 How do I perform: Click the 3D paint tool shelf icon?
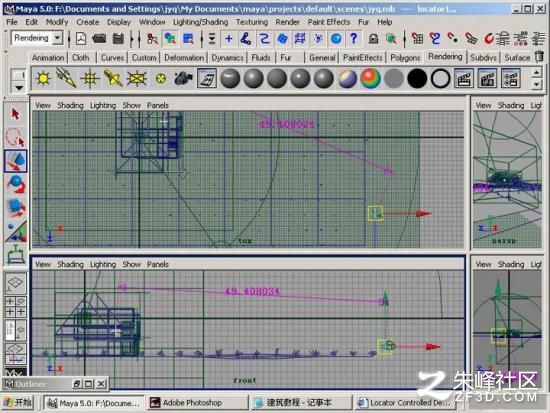[x=207, y=78]
